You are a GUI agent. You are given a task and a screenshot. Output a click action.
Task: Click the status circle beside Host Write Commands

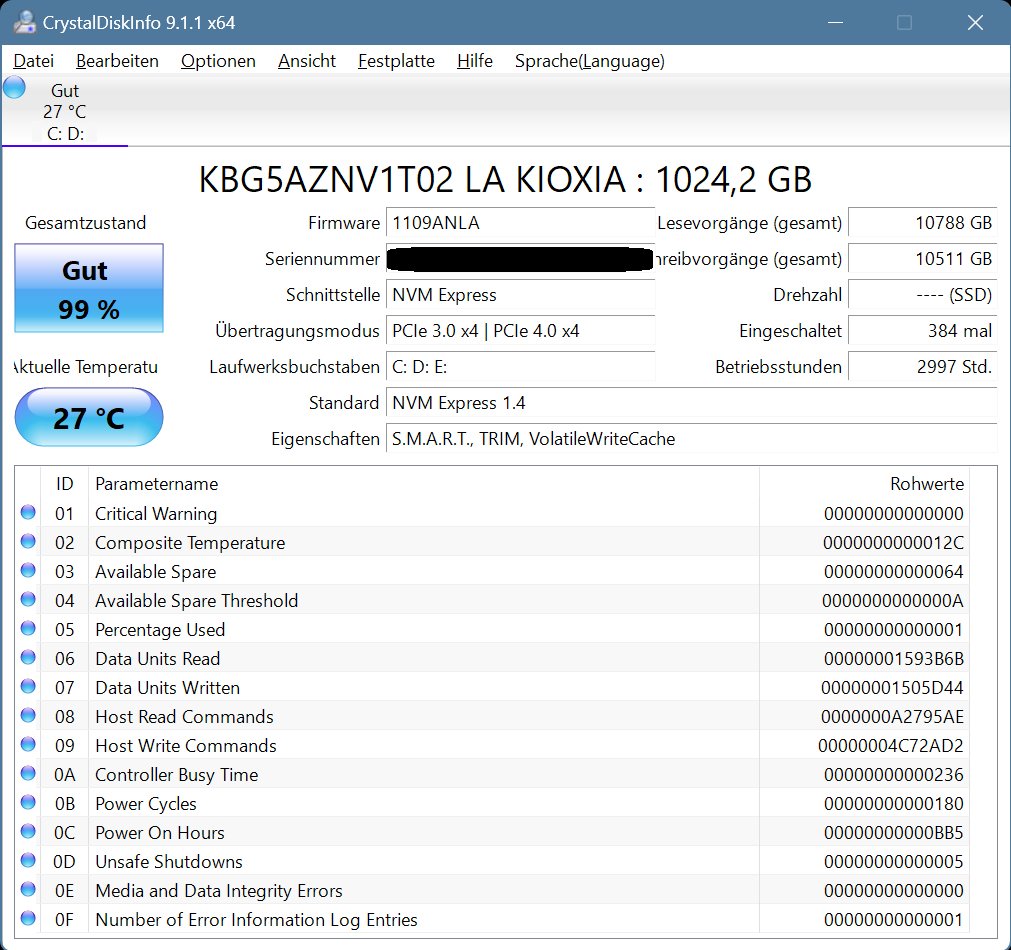(29, 745)
